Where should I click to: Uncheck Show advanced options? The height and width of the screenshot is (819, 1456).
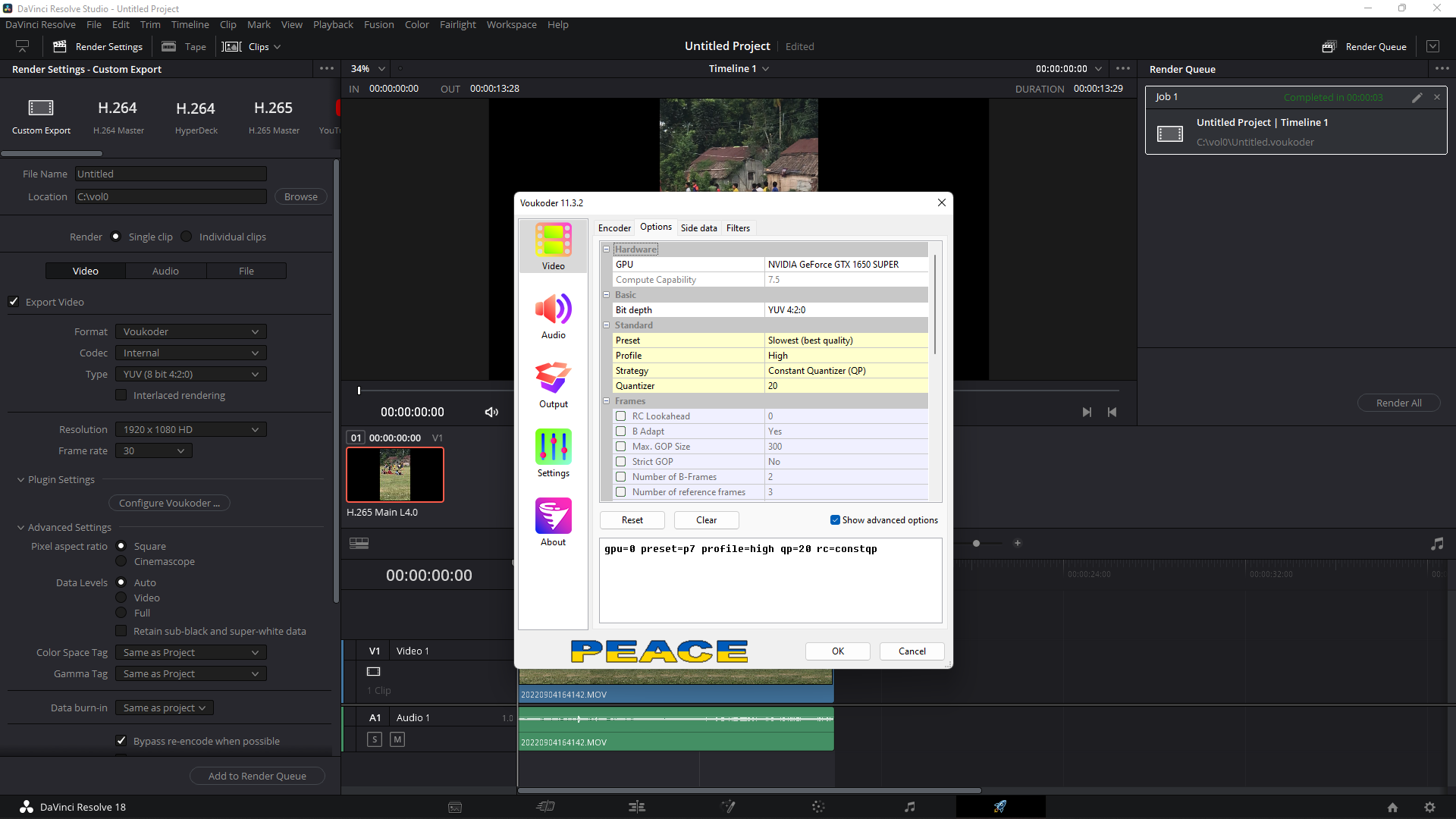tap(835, 520)
